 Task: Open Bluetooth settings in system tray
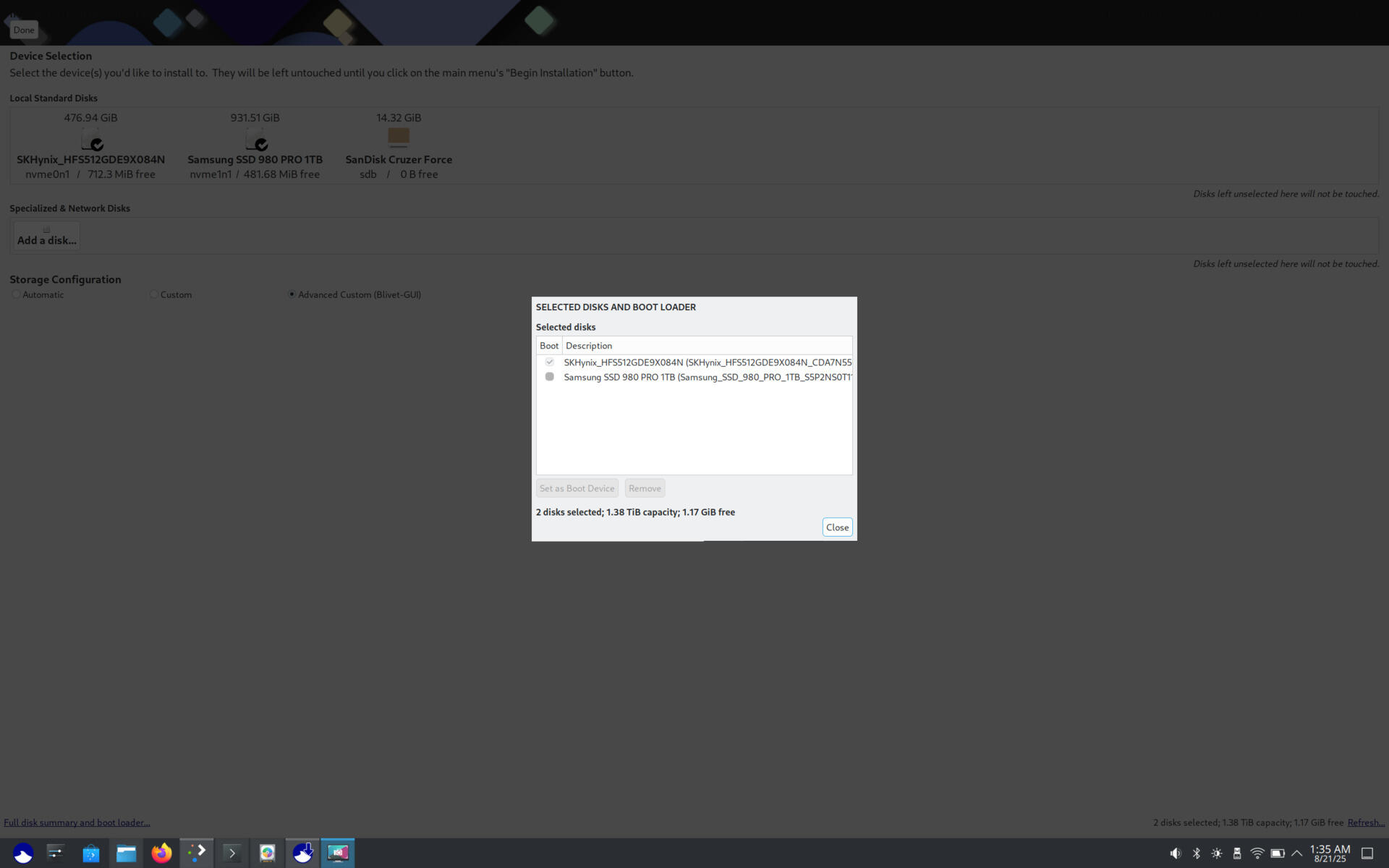[x=1197, y=854]
